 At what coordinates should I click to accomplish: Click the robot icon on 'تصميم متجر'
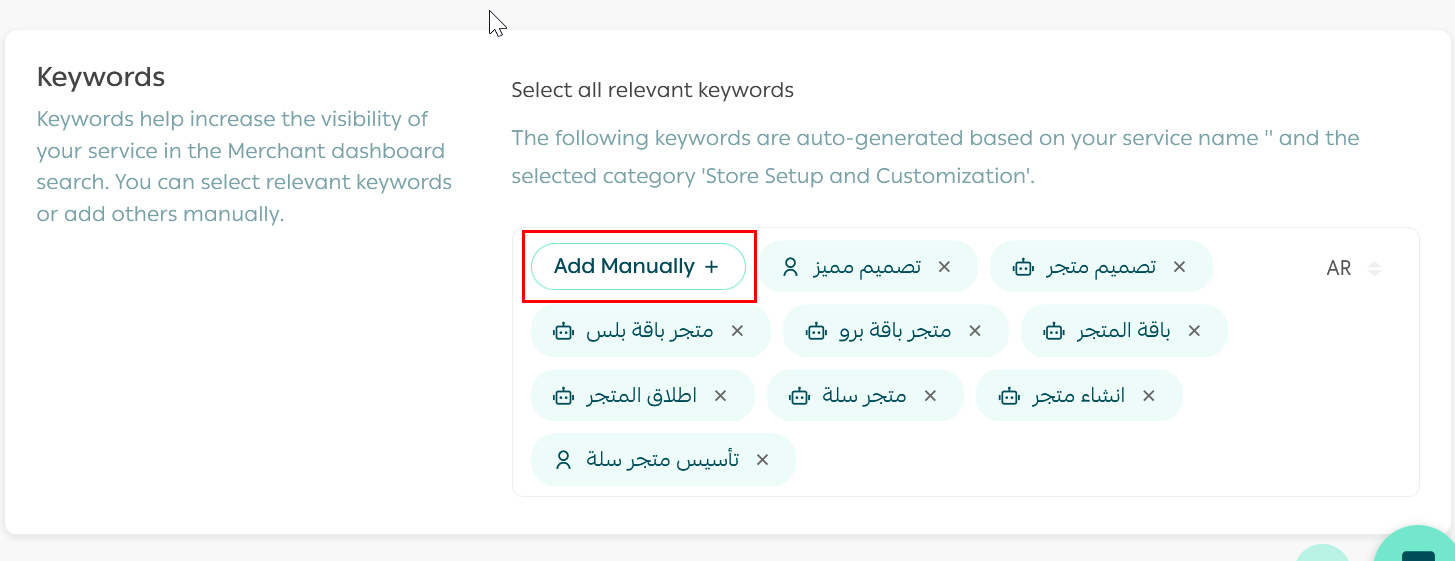tap(1023, 267)
